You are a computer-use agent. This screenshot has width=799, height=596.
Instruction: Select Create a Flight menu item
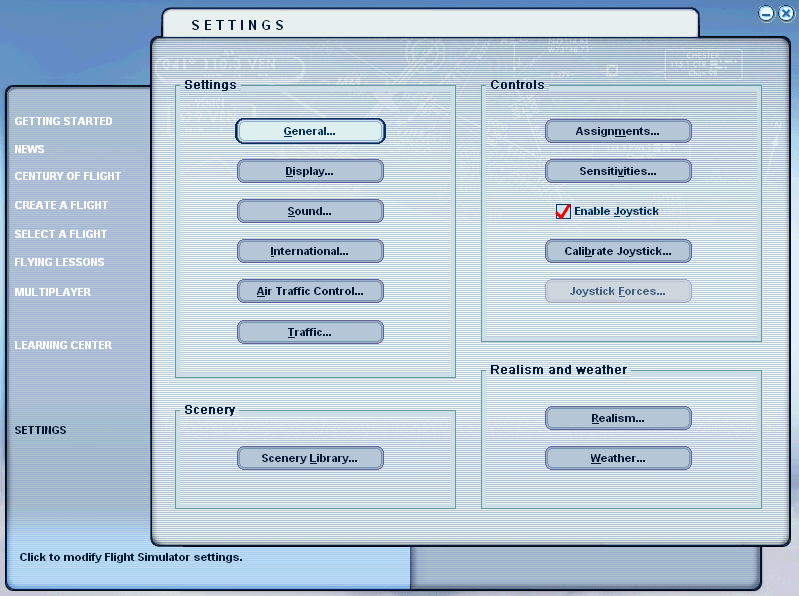pyautogui.click(x=61, y=205)
